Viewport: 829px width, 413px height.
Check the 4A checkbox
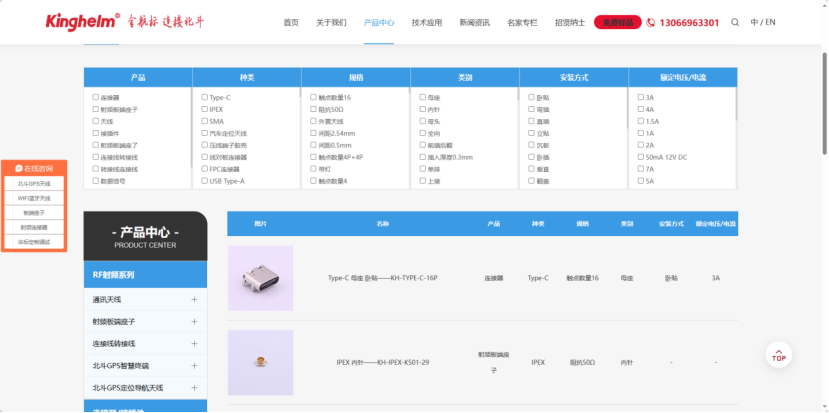(641, 109)
